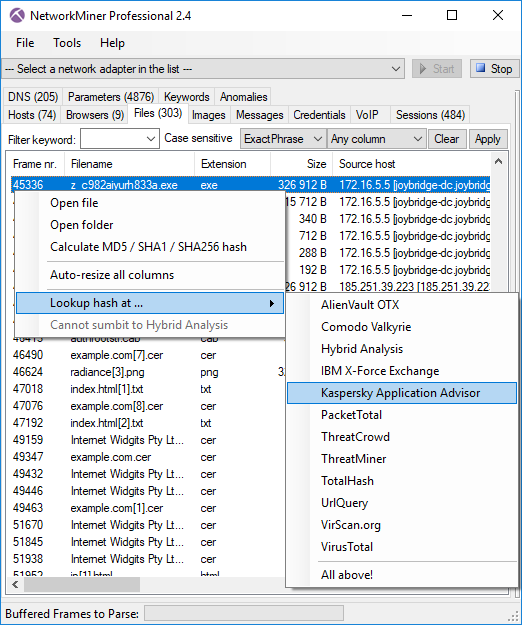Click the Start capture play icon button
Image resolution: width=522 pixels, height=625 pixels.
437,69
